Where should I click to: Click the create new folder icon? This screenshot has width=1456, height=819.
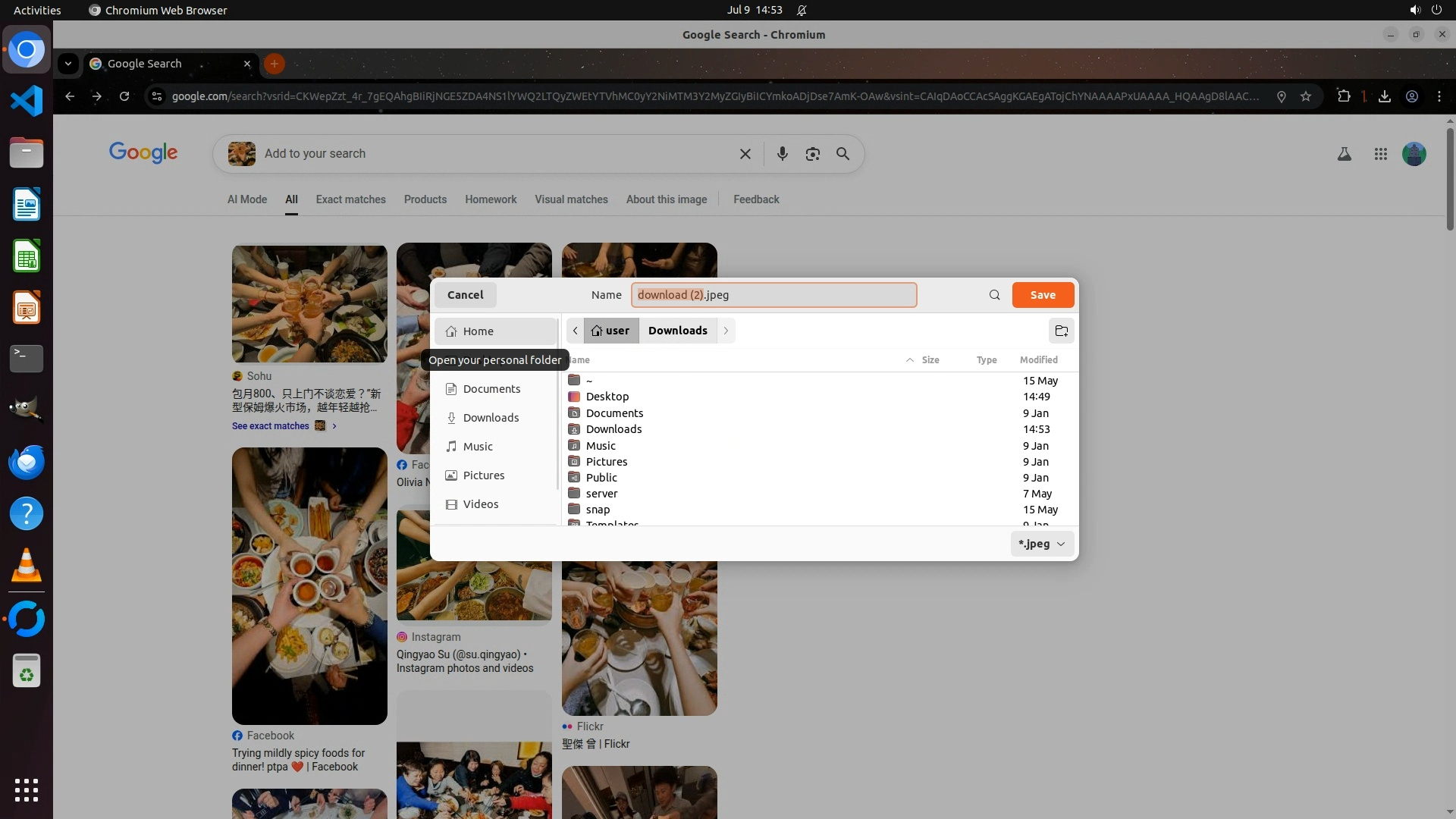pos(1061,331)
